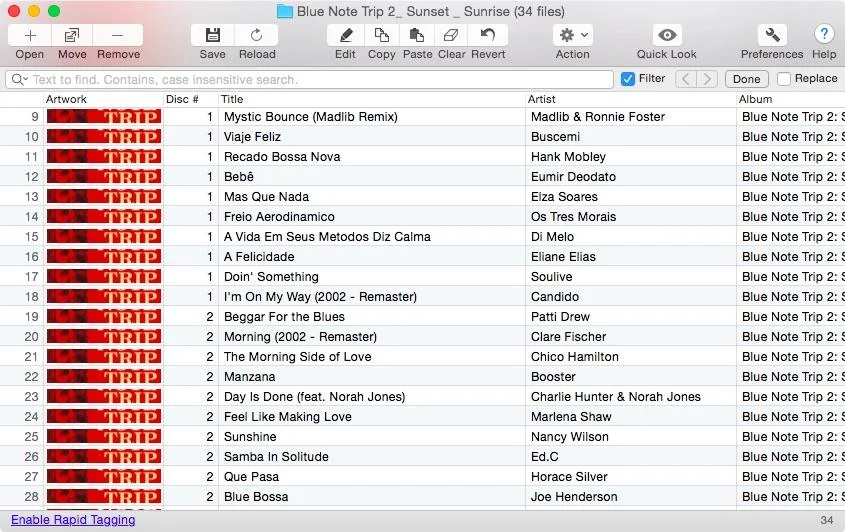
Task: Select title Viaje Feliz
Action: pyautogui.click(x=252, y=137)
